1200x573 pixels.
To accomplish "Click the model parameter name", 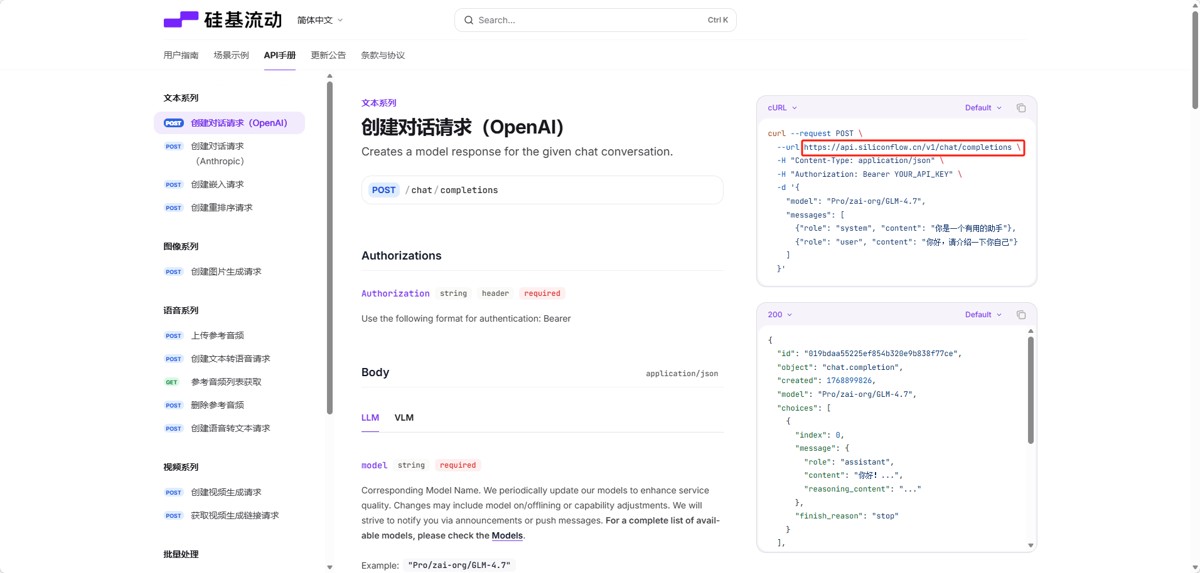I will pos(374,465).
